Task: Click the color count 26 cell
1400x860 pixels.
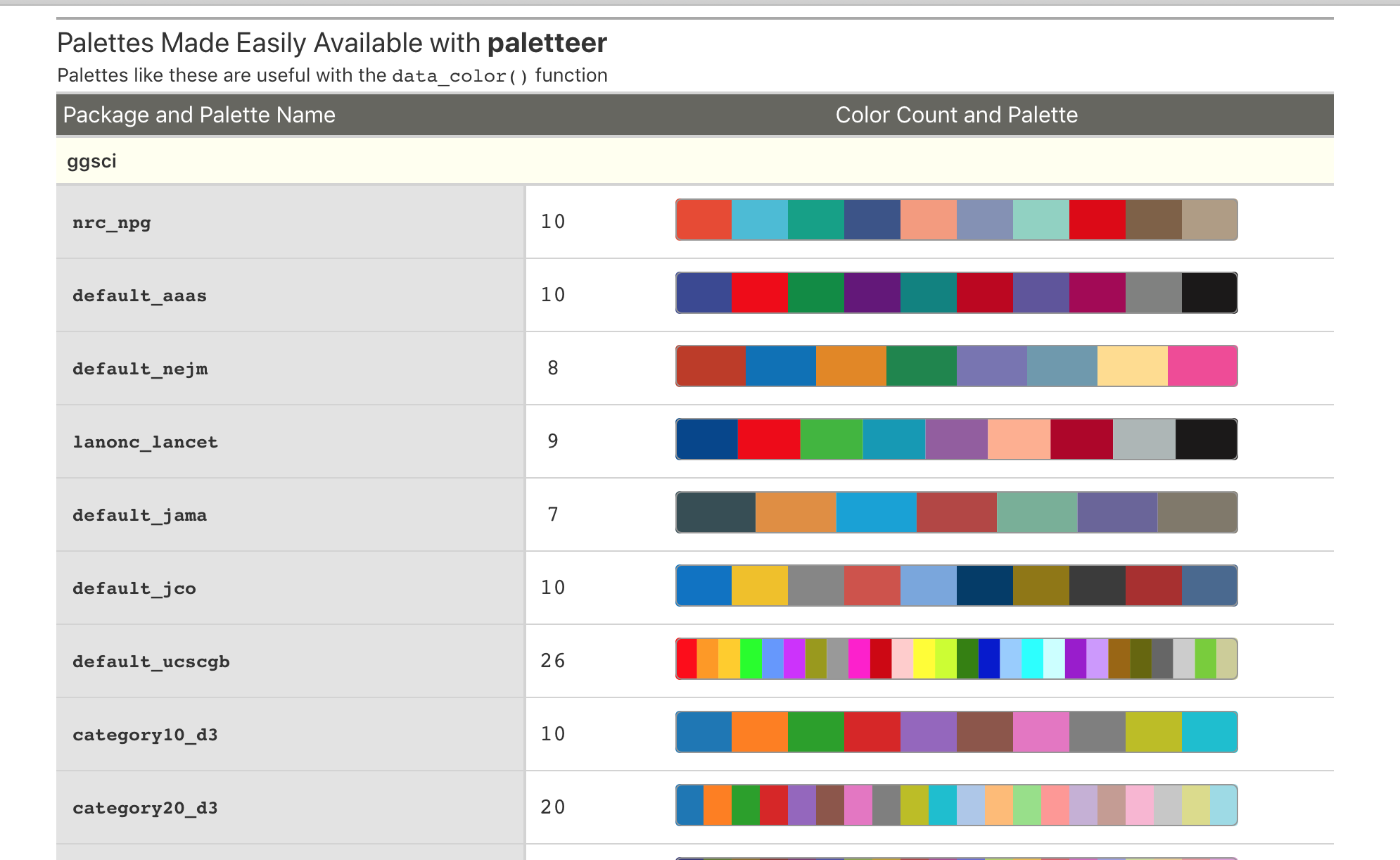Action: (x=552, y=660)
